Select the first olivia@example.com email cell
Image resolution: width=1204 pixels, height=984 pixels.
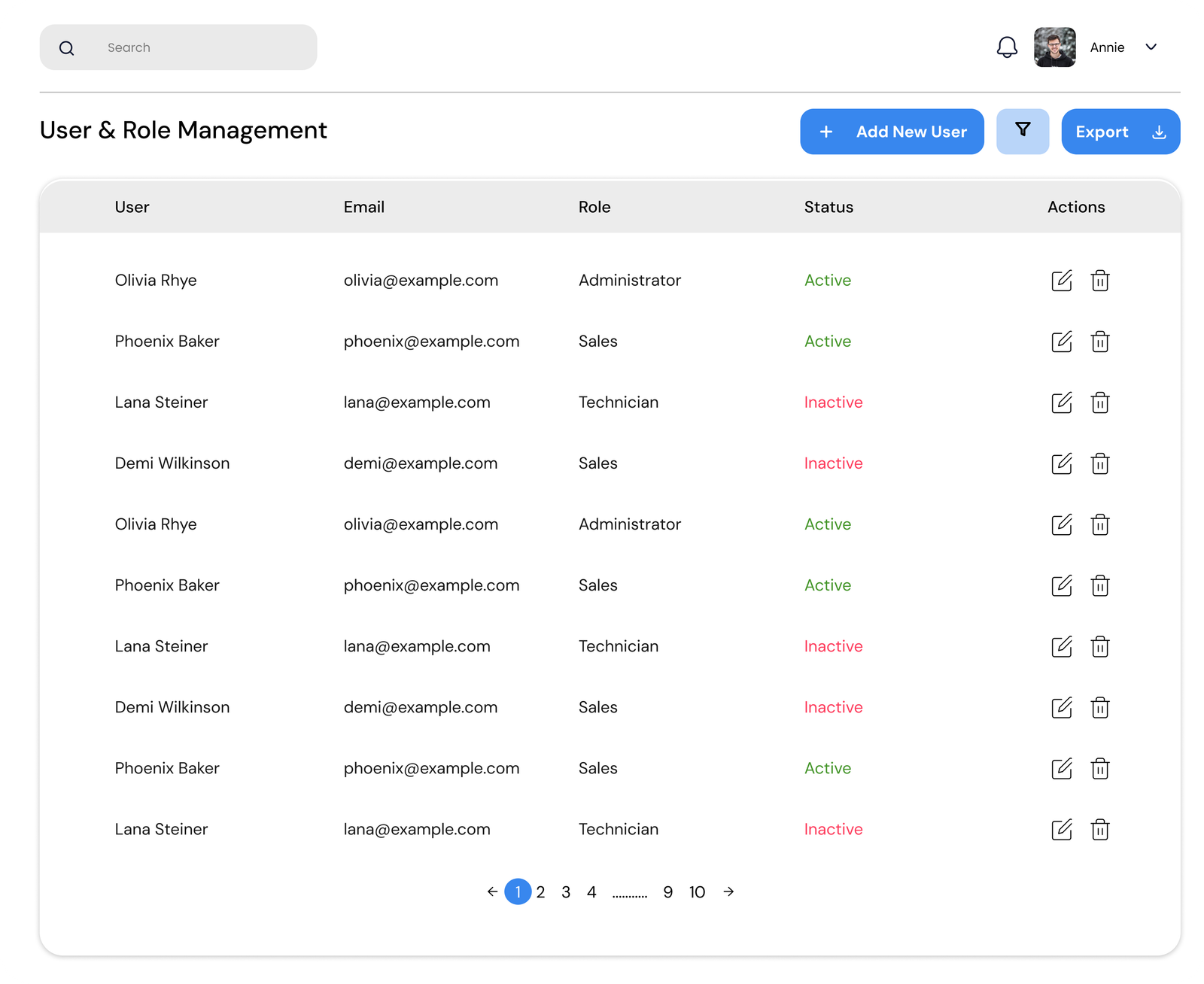coord(421,281)
